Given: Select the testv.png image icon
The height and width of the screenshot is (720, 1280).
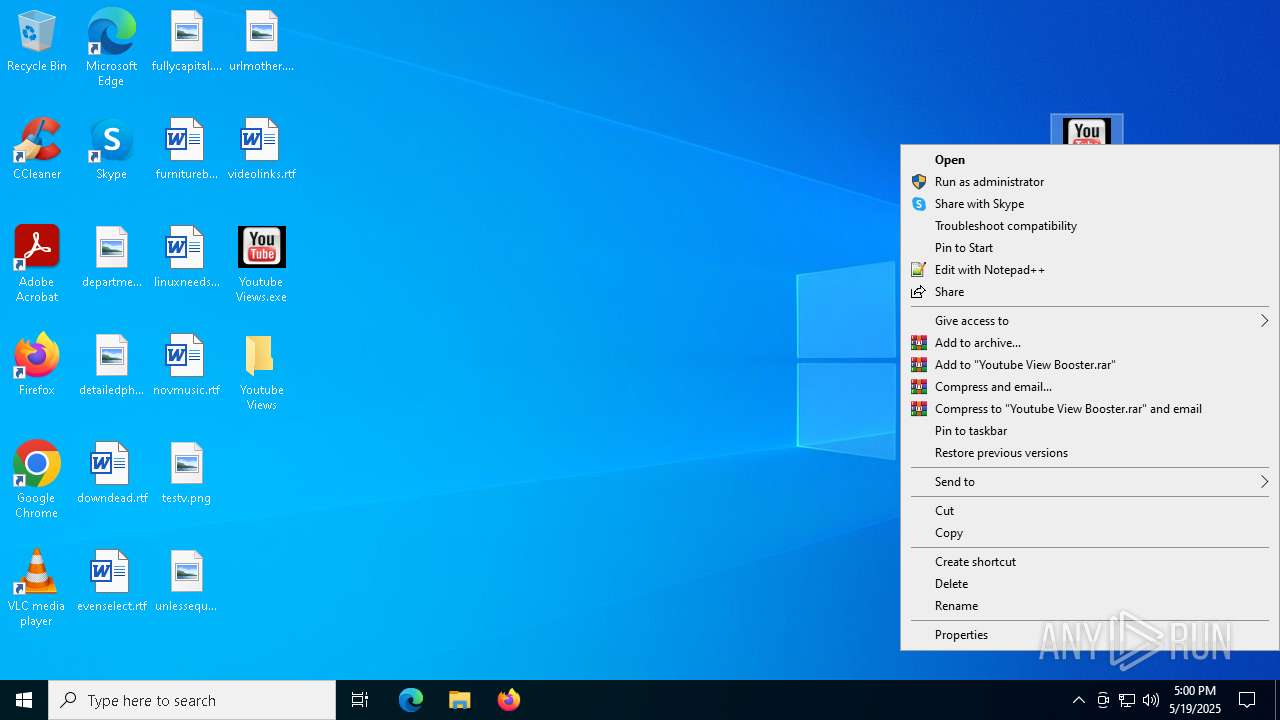Looking at the screenshot, I should coord(186,474).
